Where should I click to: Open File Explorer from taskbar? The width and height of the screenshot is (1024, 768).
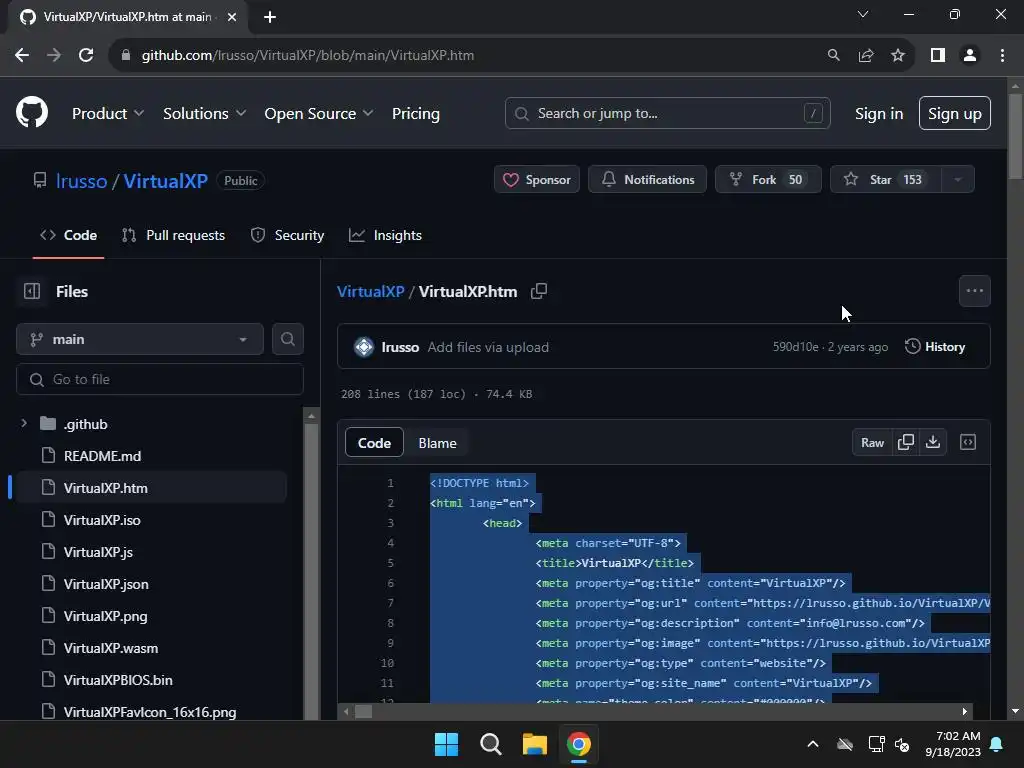[534, 744]
